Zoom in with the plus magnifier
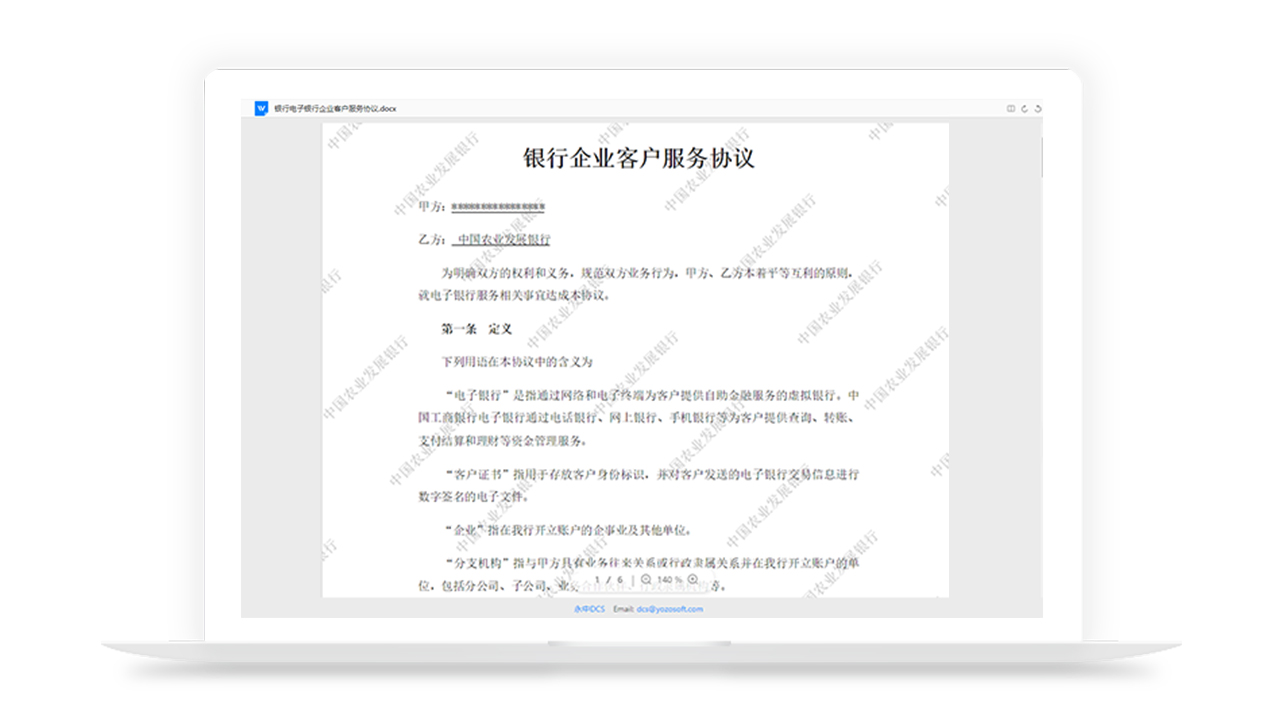 point(693,579)
